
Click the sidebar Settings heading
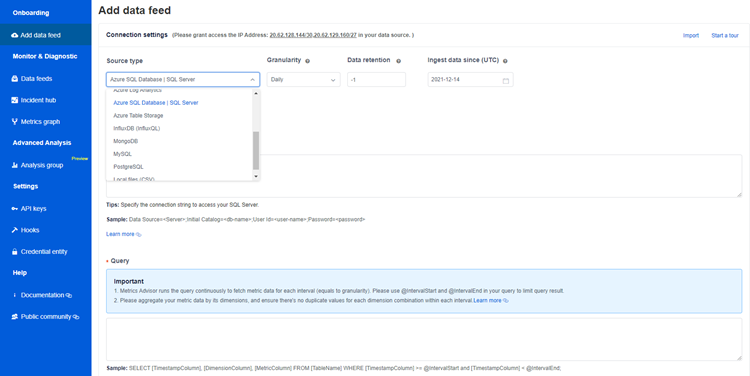coord(25,187)
